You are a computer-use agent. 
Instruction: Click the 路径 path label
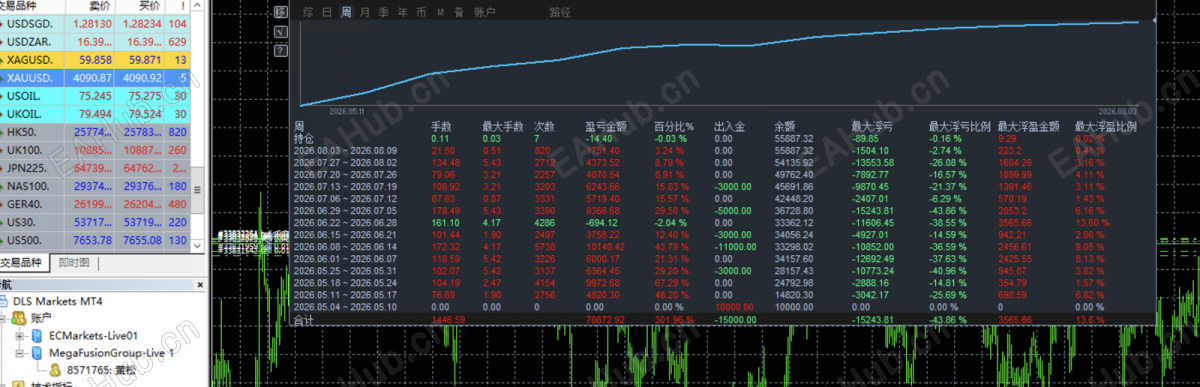560,12
